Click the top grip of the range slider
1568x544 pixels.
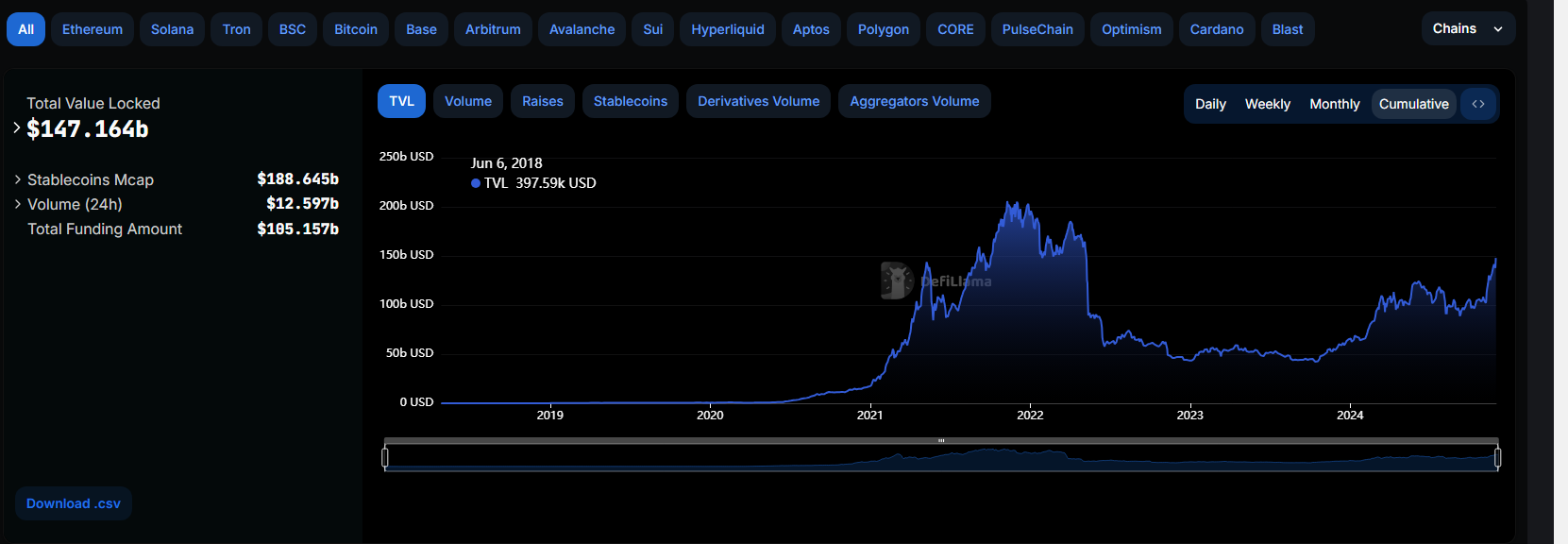(x=941, y=440)
